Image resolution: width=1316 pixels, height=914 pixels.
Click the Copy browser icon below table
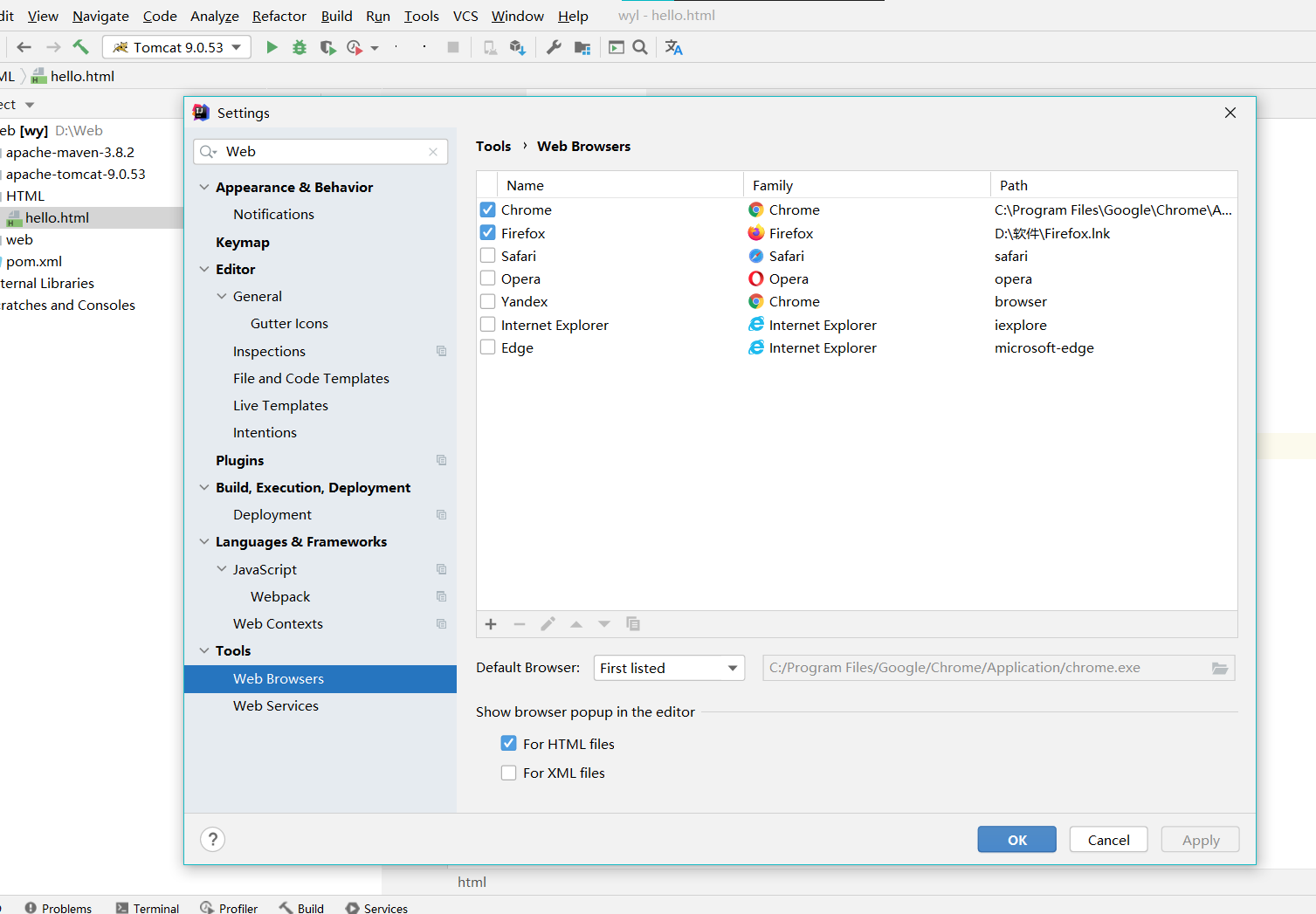[633, 624]
